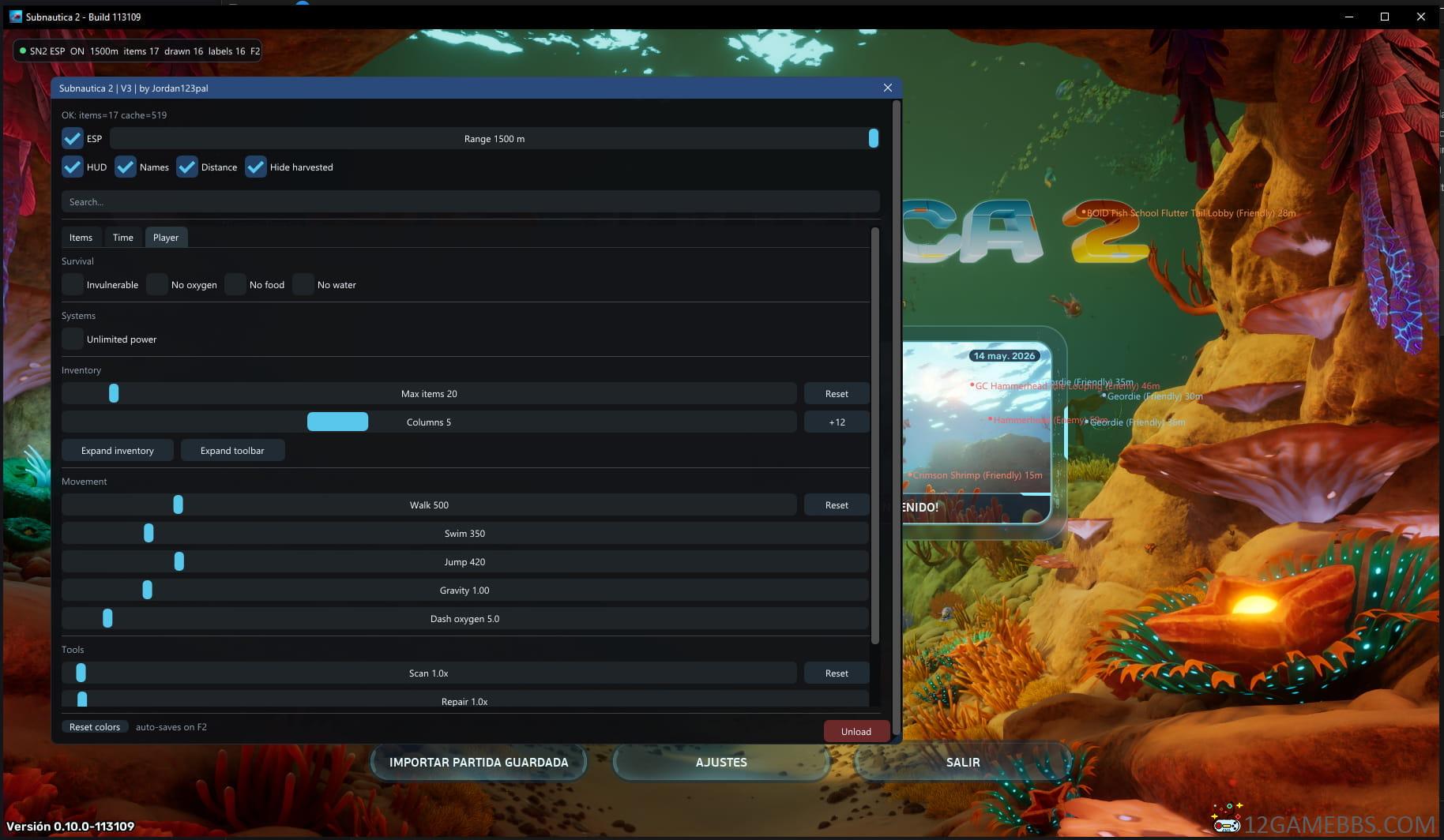The height and width of the screenshot is (840, 1444).
Task: Tick the No water checkbox
Action: pyautogui.click(x=303, y=285)
